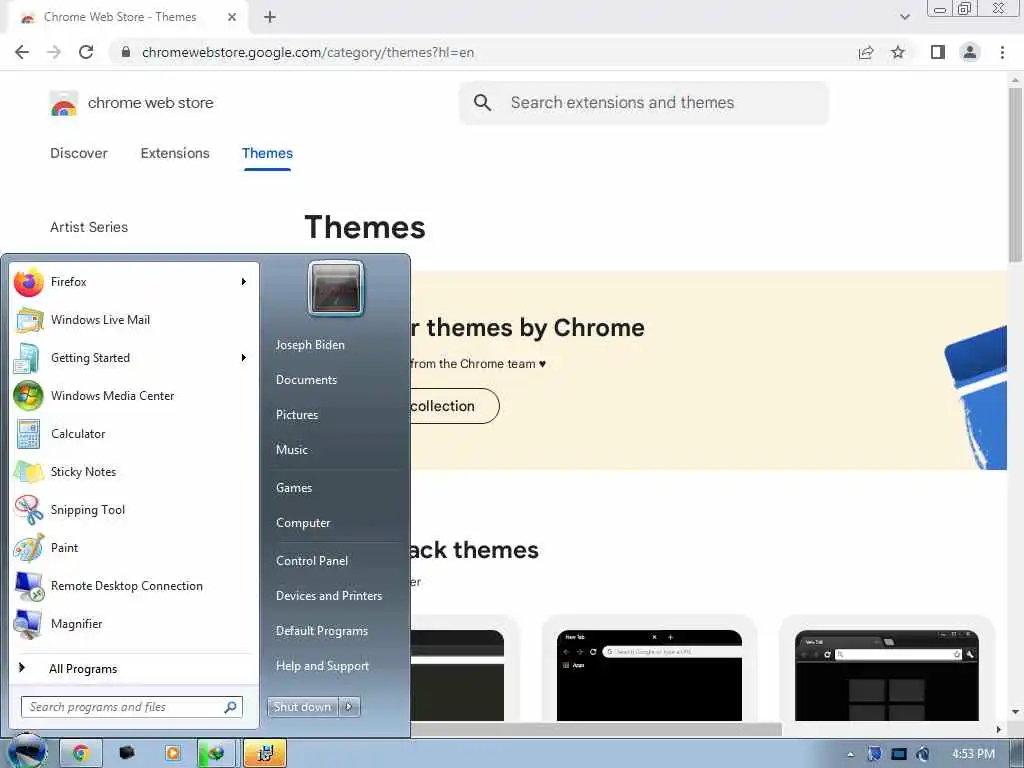The width and height of the screenshot is (1024, 768).
Task: Launch Magnifier
Action: tap(134, 624)
